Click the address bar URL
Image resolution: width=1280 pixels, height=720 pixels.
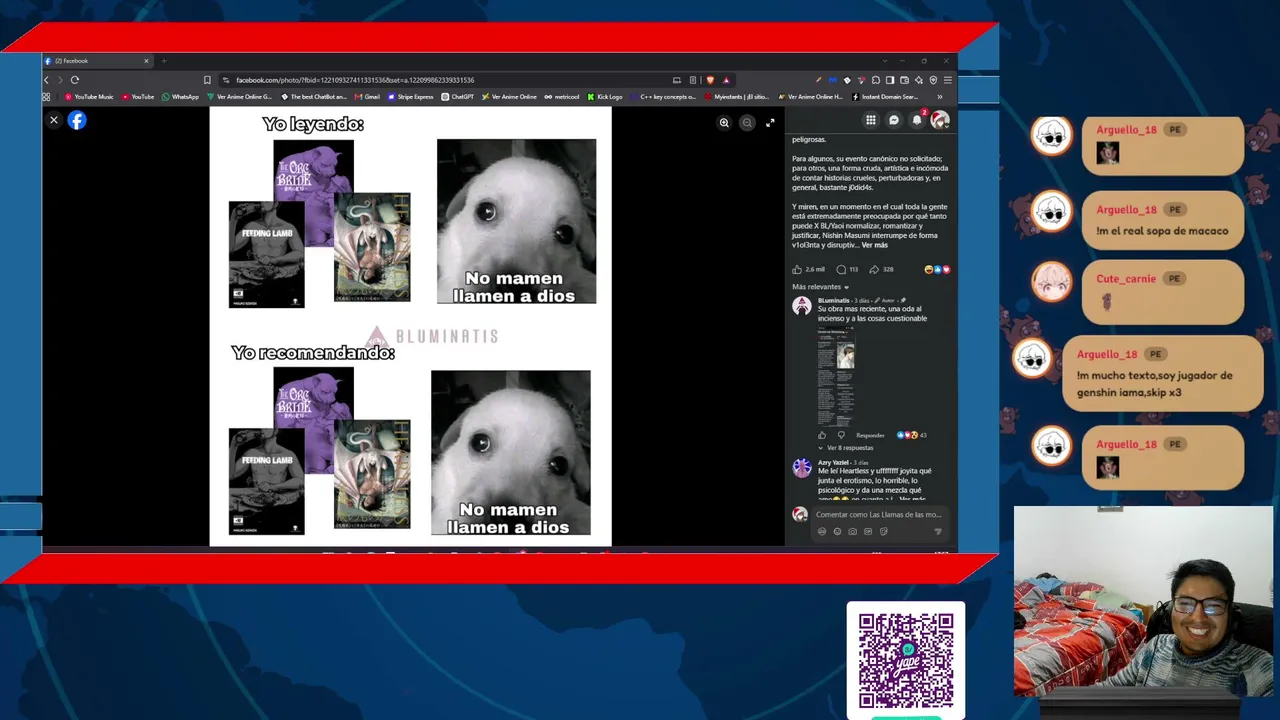[x=355, y=80]
